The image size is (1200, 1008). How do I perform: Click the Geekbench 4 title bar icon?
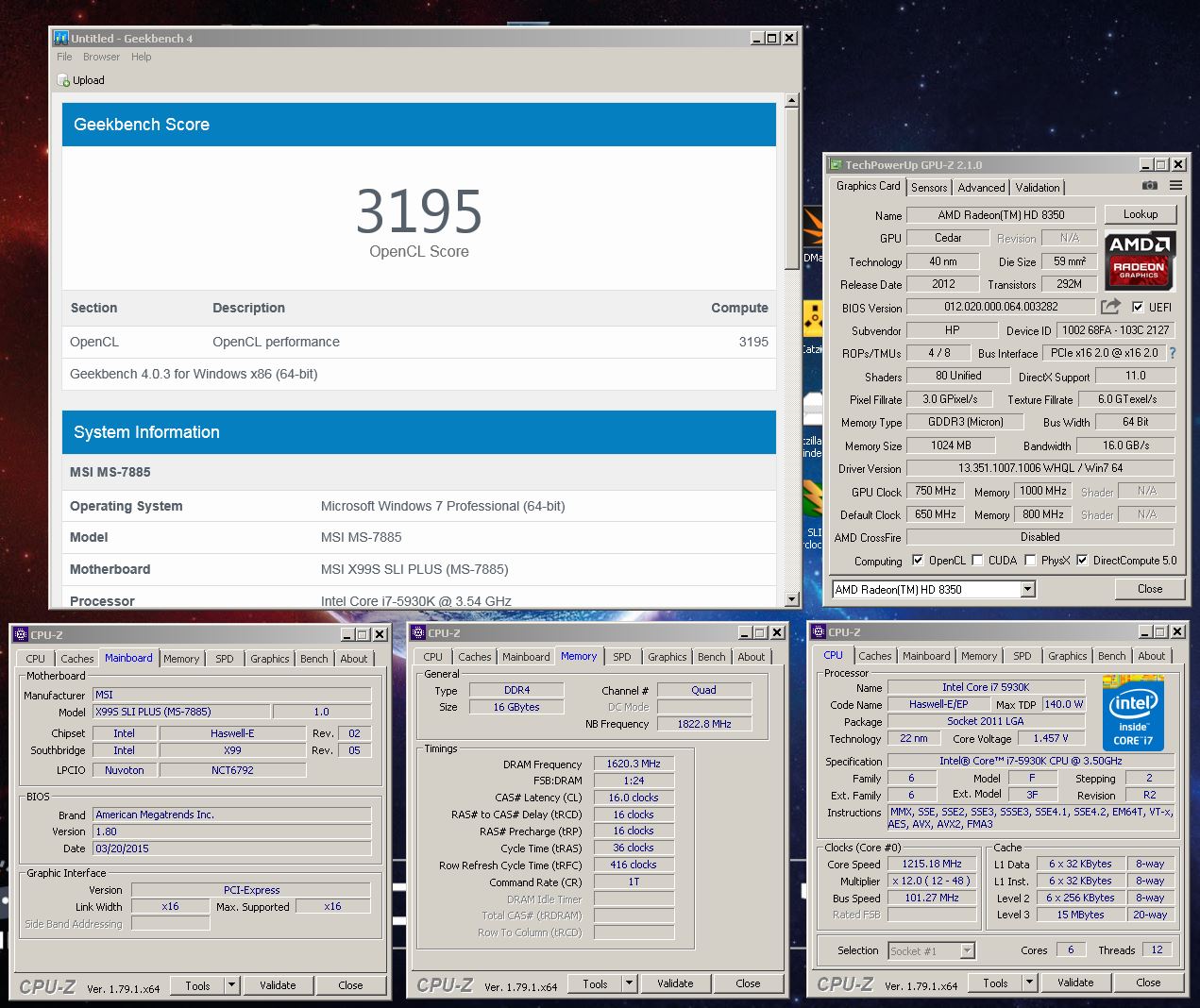coord(61,38)
